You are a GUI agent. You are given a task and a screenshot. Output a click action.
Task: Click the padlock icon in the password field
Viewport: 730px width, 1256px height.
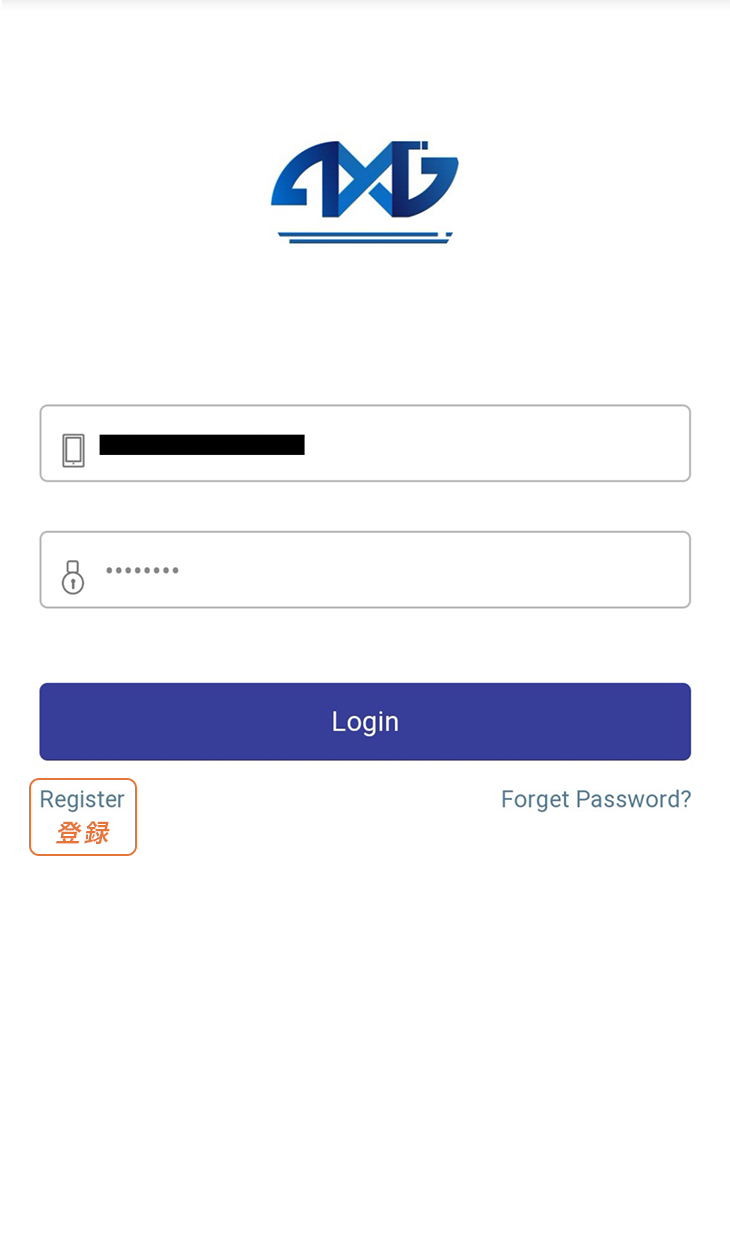(73, 577)
